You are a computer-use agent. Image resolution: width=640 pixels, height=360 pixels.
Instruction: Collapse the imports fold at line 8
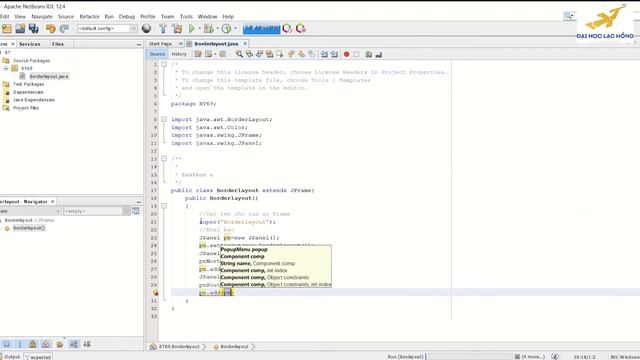point(164,119)
